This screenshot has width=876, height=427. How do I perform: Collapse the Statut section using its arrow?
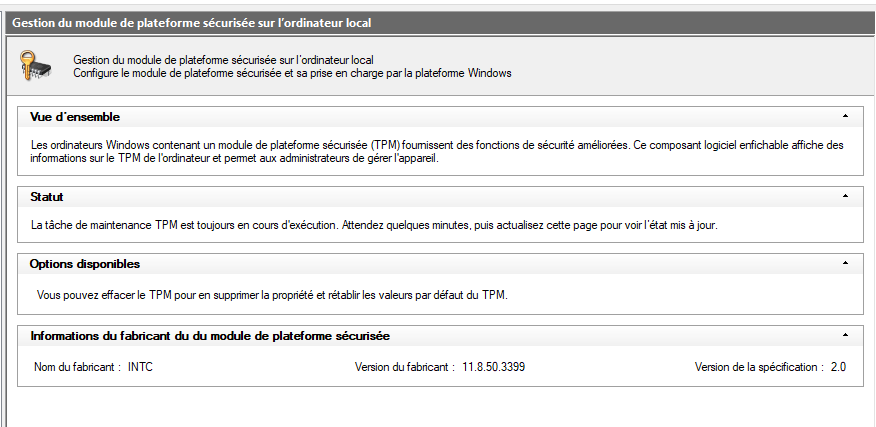(x=845, y=196)
